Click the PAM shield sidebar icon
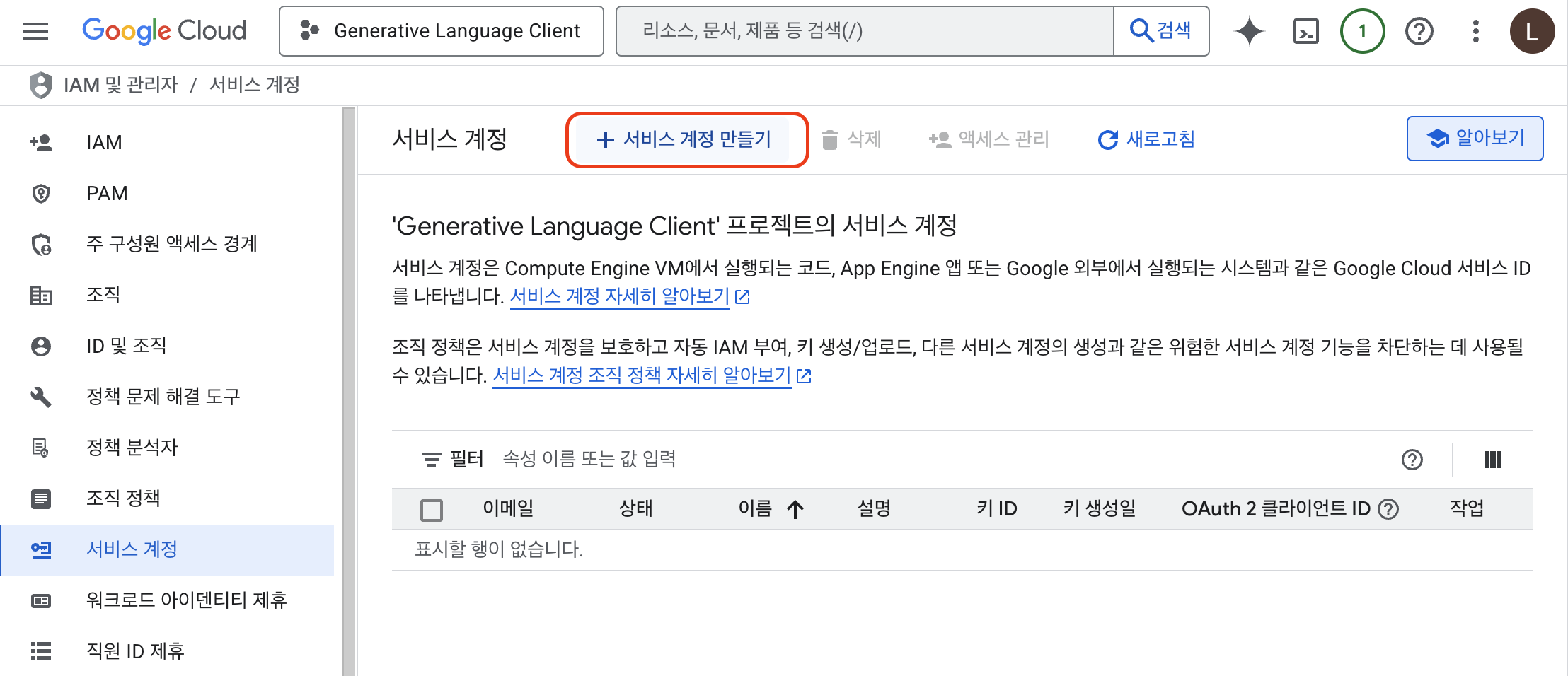The image size is (1568, 676). tap(41, 193)
